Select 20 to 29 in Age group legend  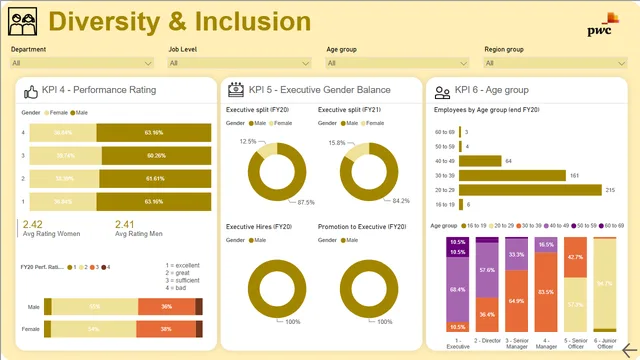point(502,226)
